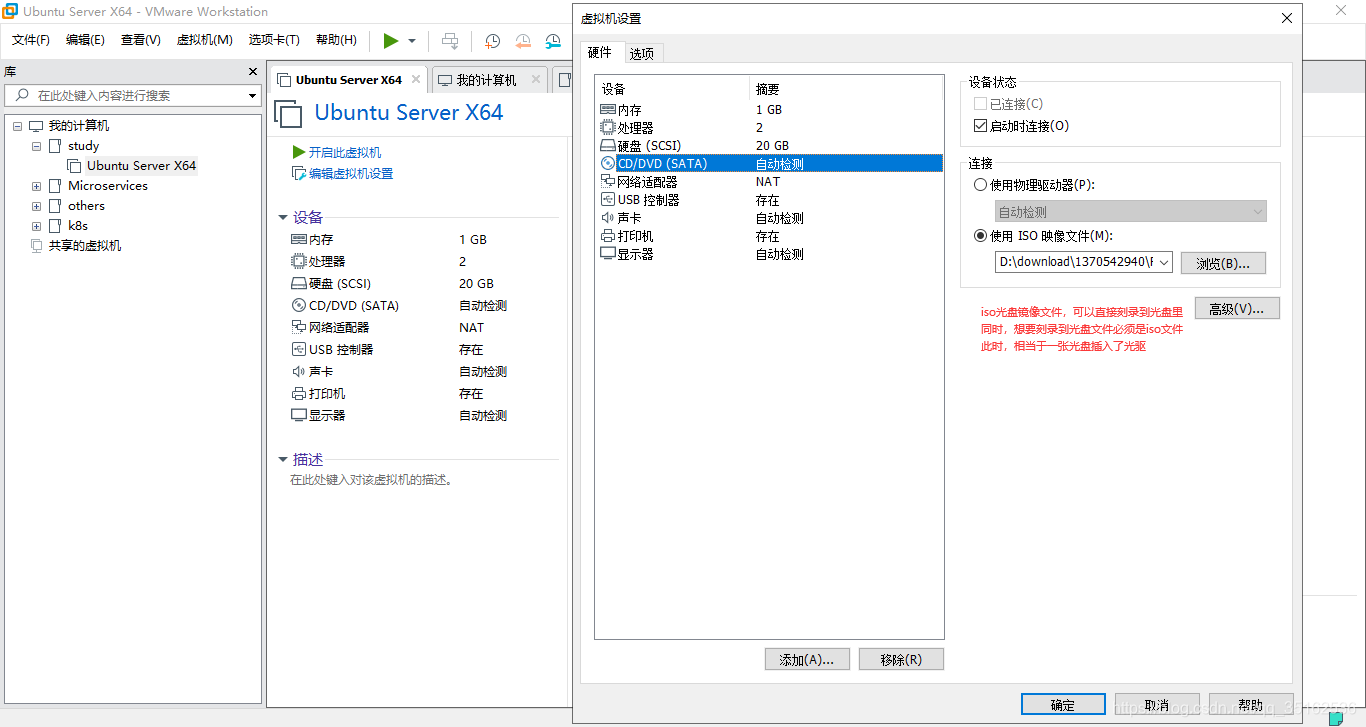Click the send Ctrl+Alt+Del toolbar icon
The width and height of the screenshot is (1366, 727).
[450, 40]
